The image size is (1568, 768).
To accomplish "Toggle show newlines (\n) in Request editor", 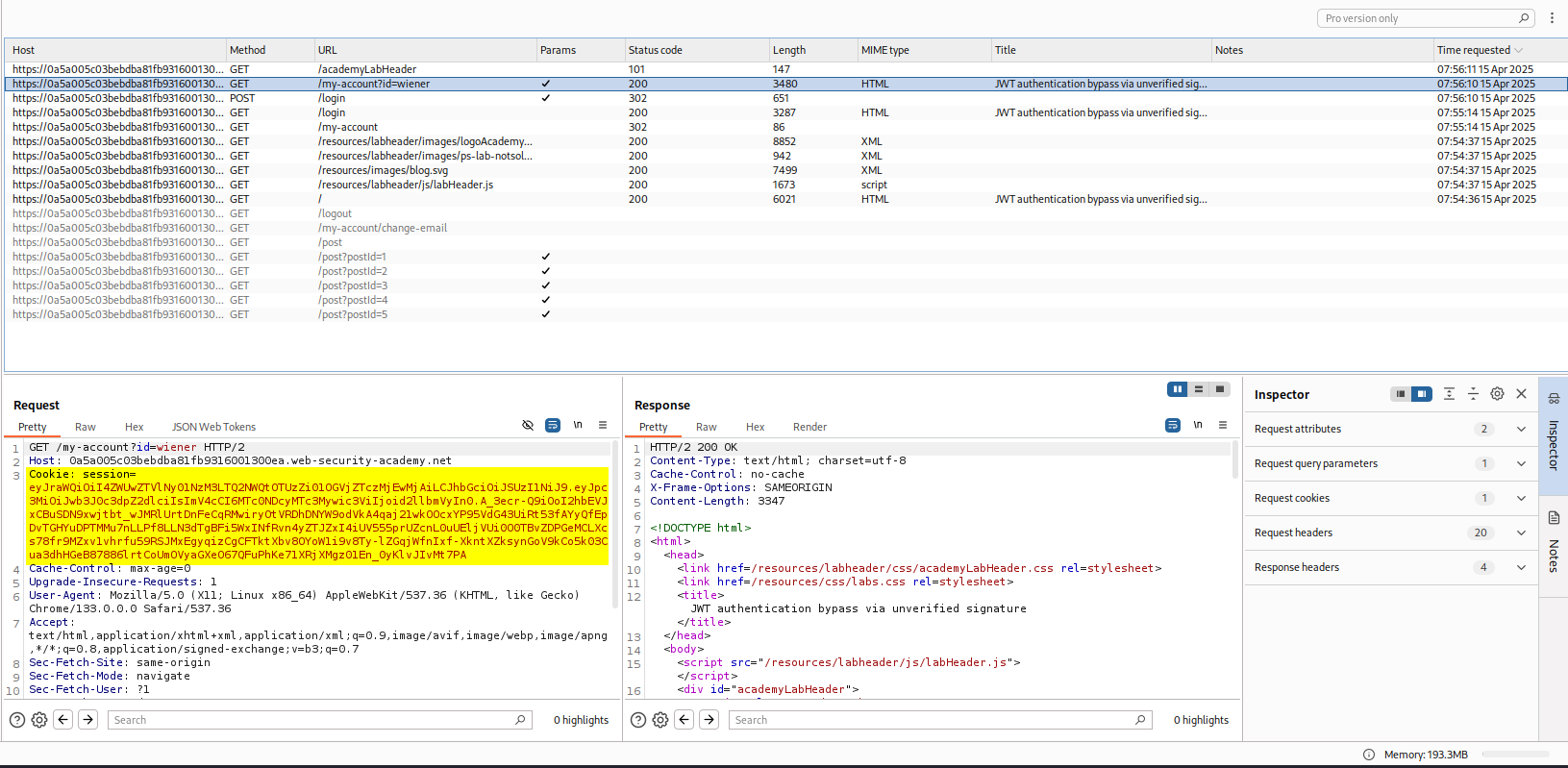I will tap(578, 425).
